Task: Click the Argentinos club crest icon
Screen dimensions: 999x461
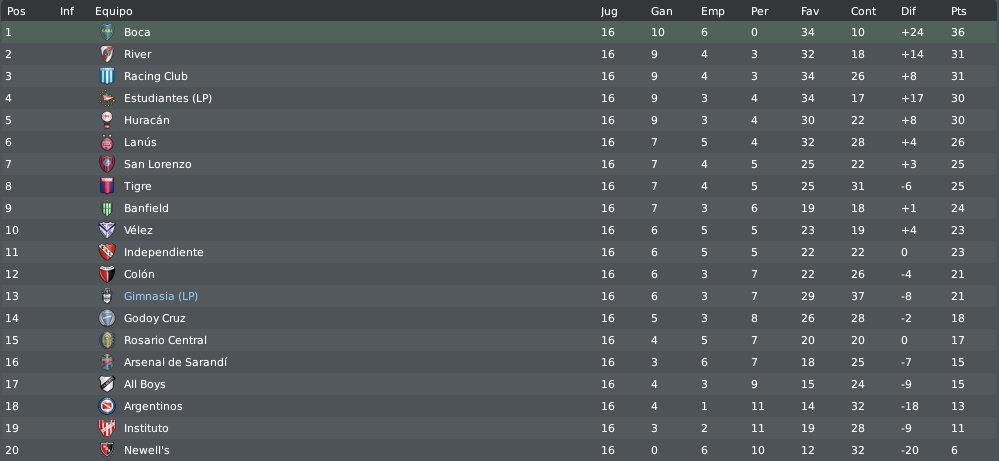Action: (107, 406)
